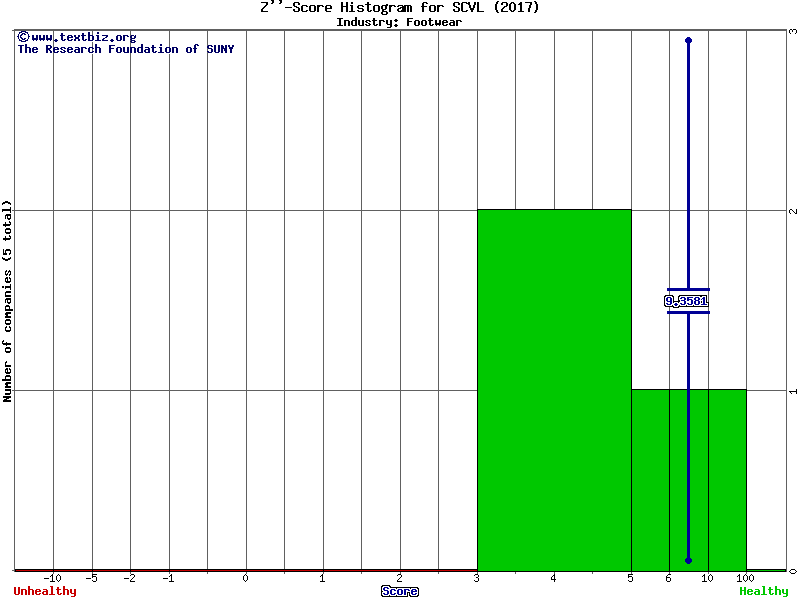Click the x-axis tick label "4"
Viewport: 800px width, 600px height.
click(553, 578)
